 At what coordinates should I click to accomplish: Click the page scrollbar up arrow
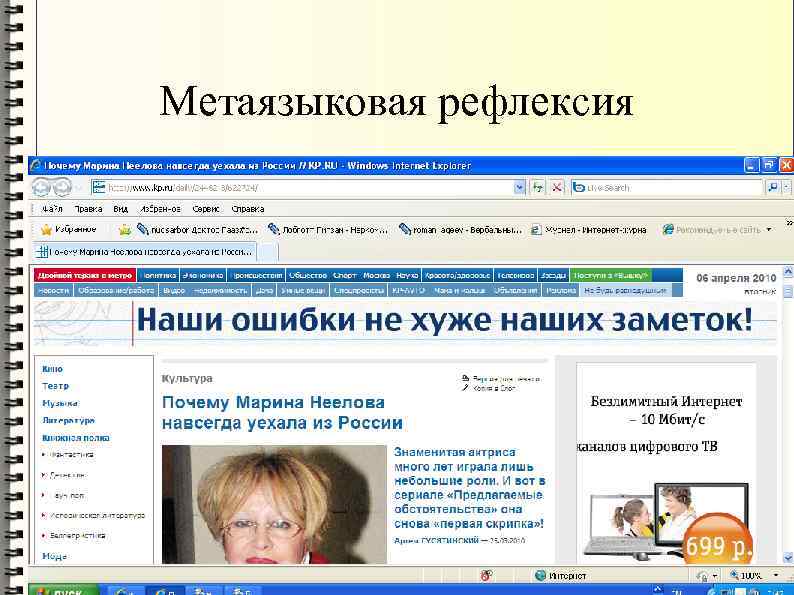pyautogui.click(x=788, y=272)
